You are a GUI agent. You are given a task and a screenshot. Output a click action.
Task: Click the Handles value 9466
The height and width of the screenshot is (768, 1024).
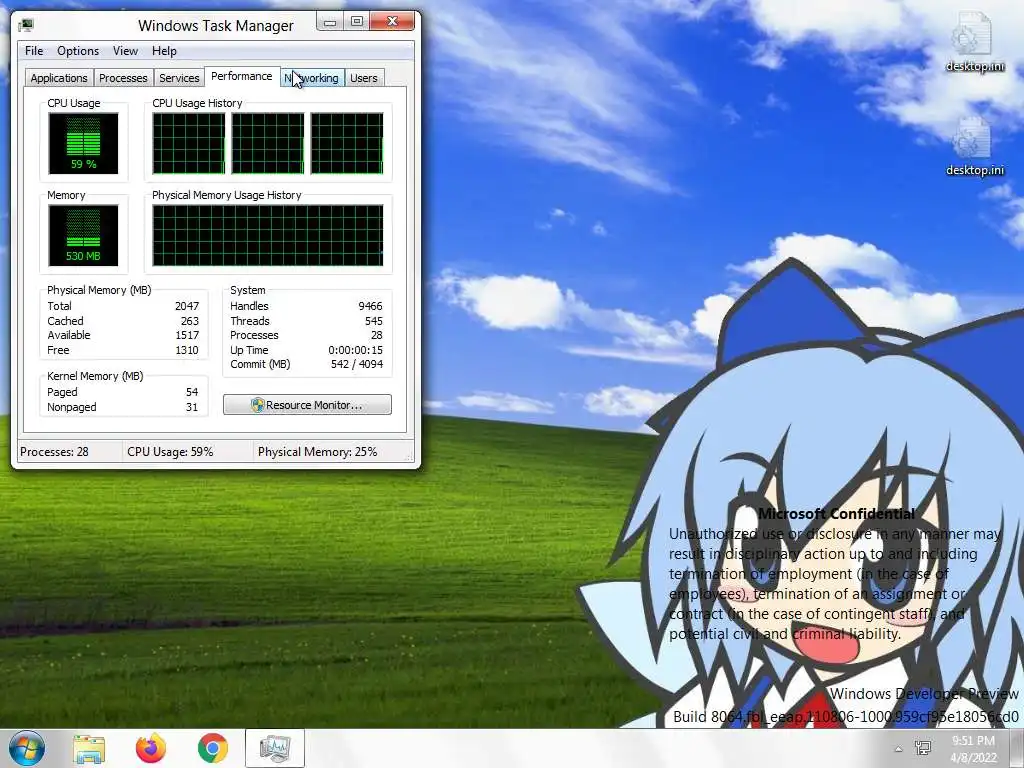[x=370, y=306]
